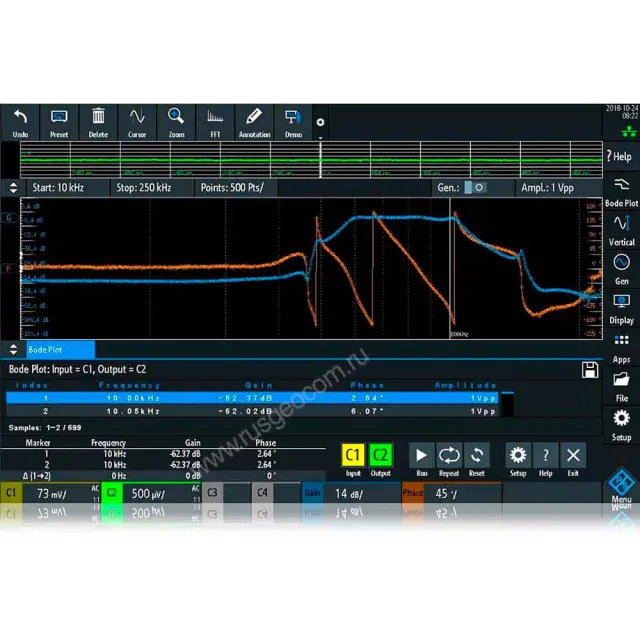Click the Annotation pencil icon
The height and width of the screenshot is (640, 640).
[x=254, y=122]
